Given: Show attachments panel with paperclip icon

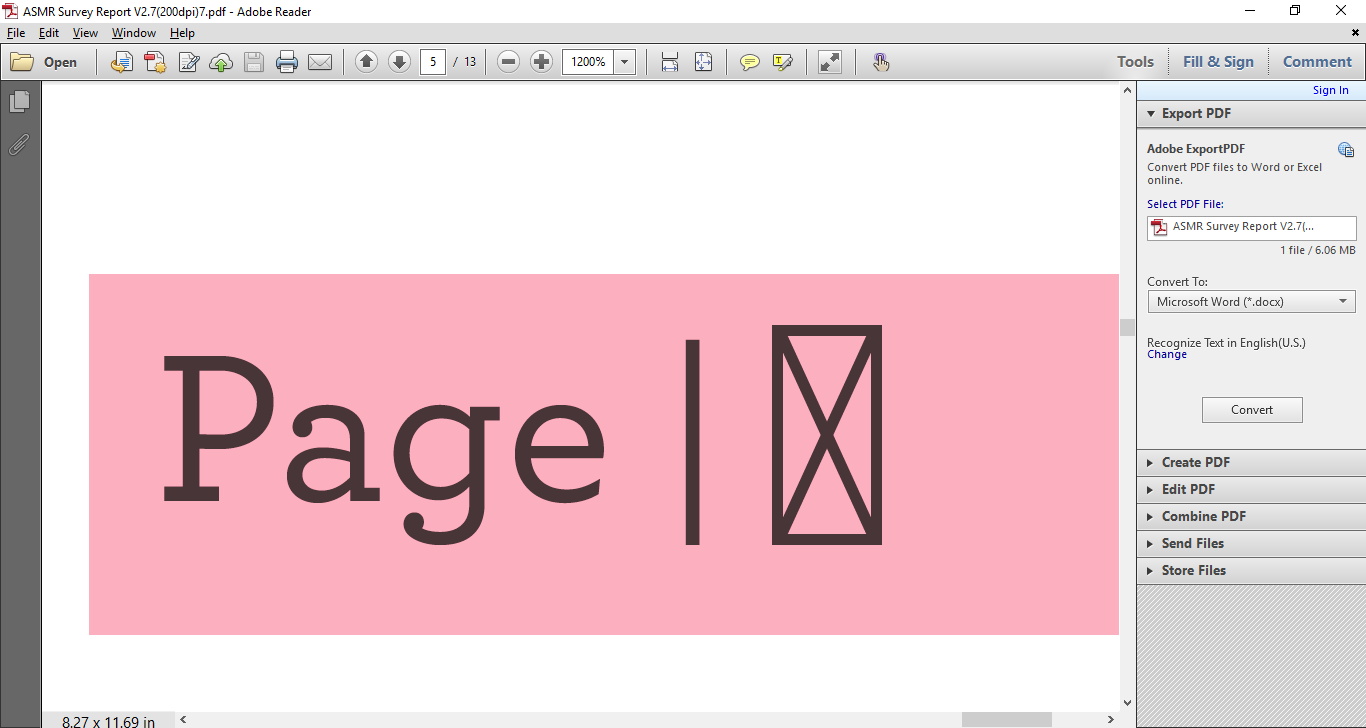Looking at the screenshot, I should (x=19, y=145).
